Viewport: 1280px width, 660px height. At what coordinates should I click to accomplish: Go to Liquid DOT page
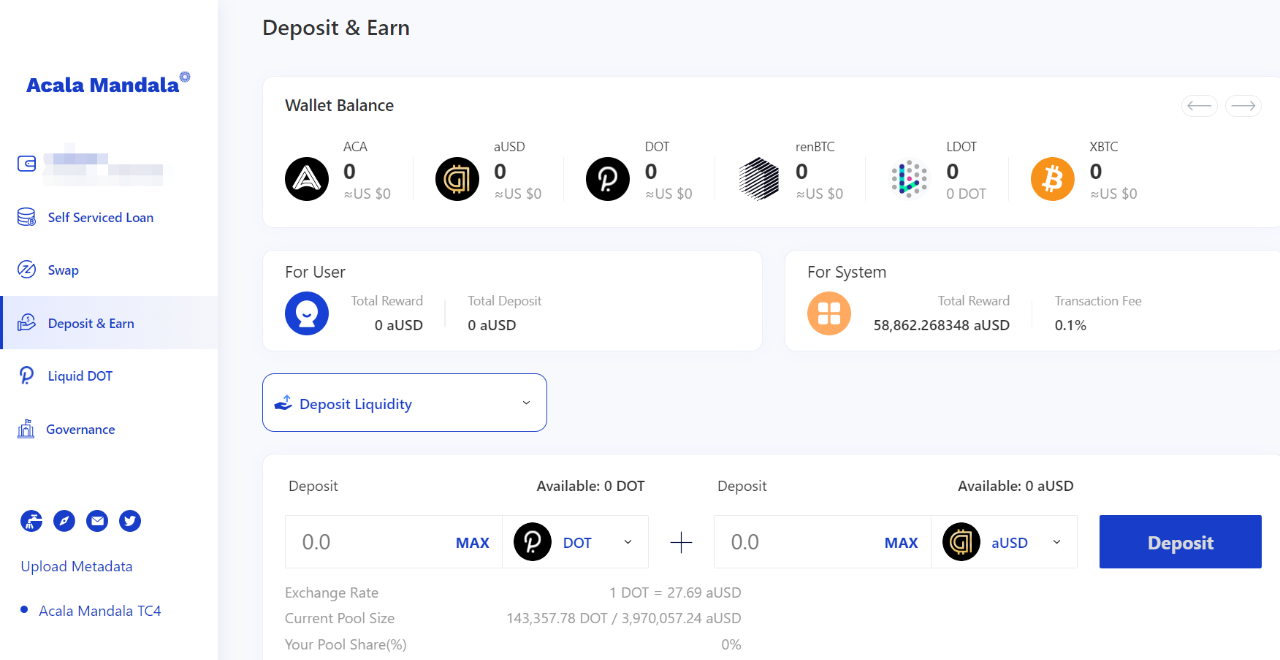[x=80, y=376]
